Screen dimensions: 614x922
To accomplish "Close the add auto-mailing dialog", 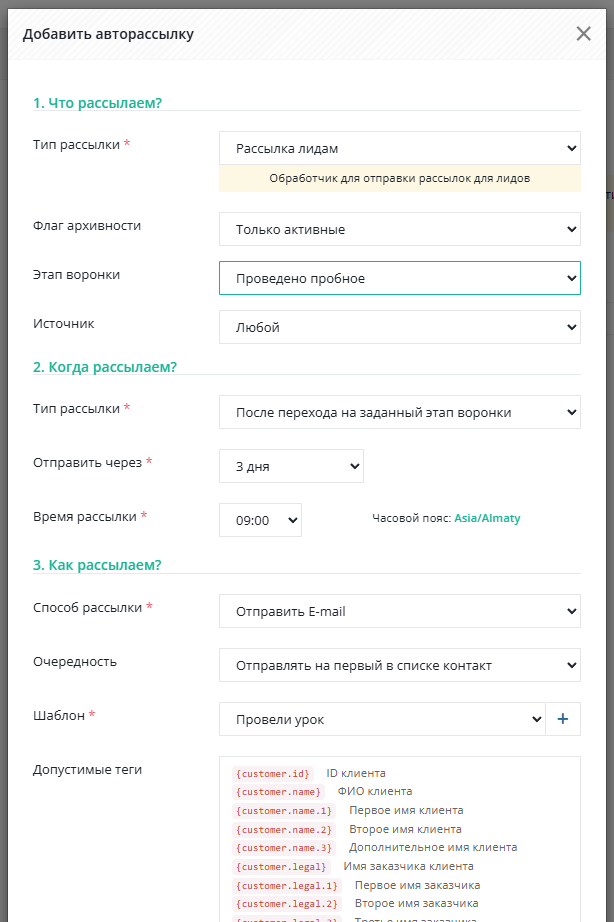I will click(x=584, y=34).
